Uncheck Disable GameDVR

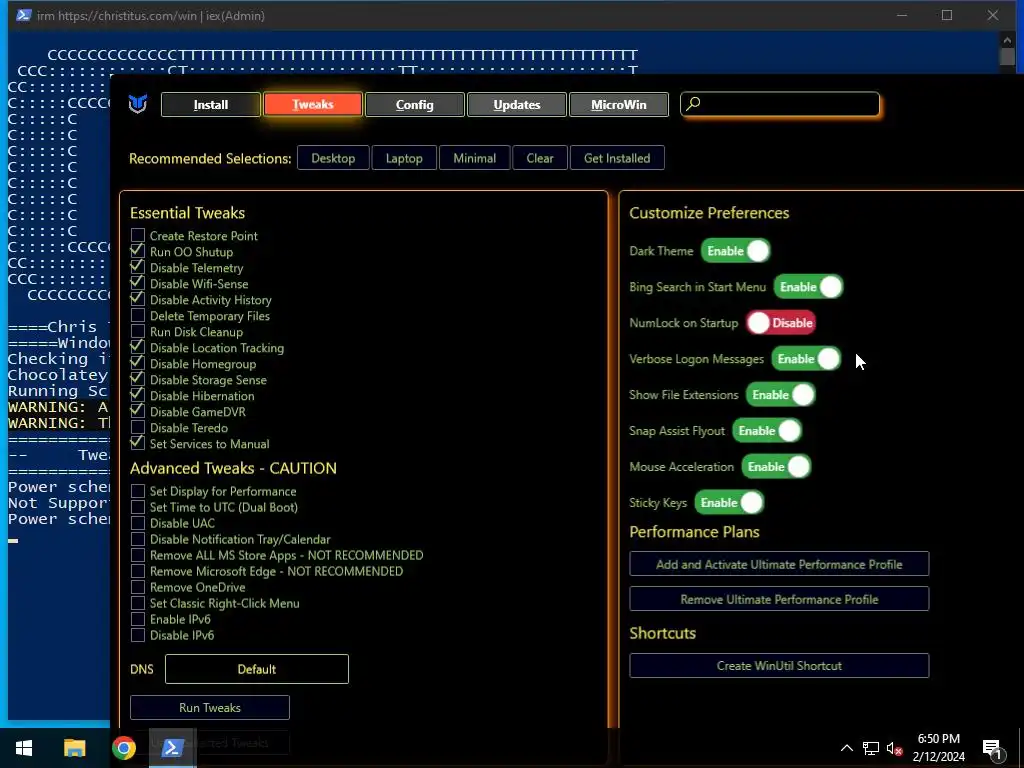coord(138,411)
